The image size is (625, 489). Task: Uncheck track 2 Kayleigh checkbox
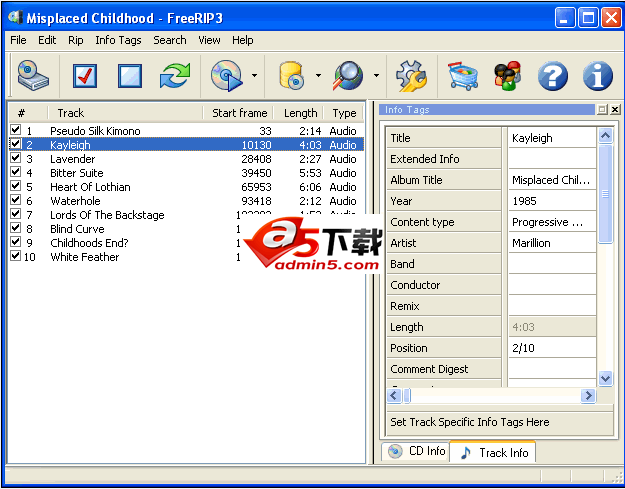[16, 143]
